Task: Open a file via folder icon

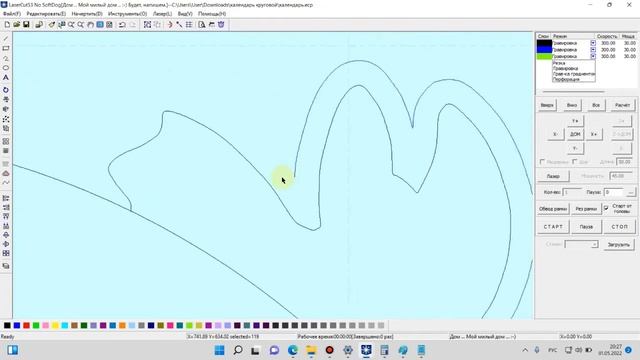Action: [x=17, y=24]
